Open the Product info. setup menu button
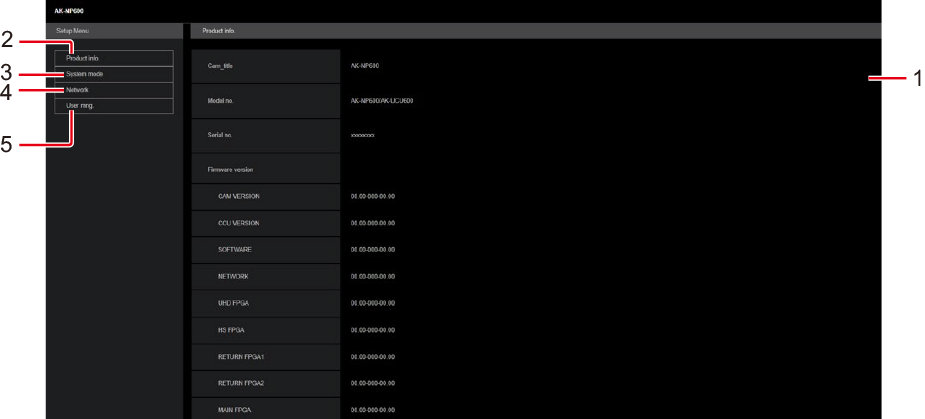 (114, 58)
